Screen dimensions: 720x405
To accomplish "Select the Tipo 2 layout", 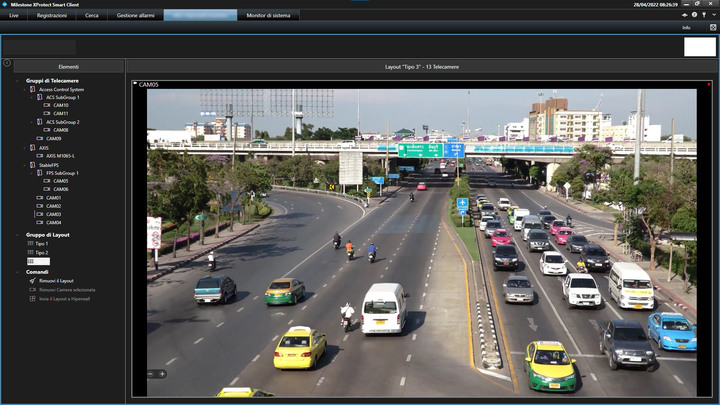I will 41,253.
